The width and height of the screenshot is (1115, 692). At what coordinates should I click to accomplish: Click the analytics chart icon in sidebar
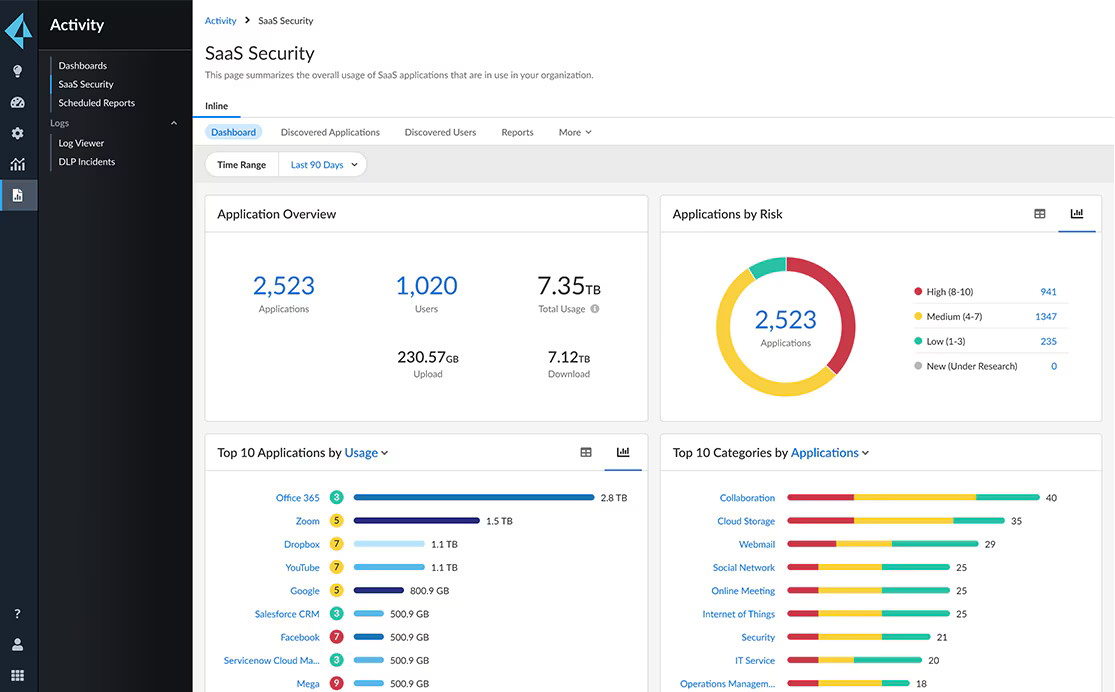click(17, 164)
